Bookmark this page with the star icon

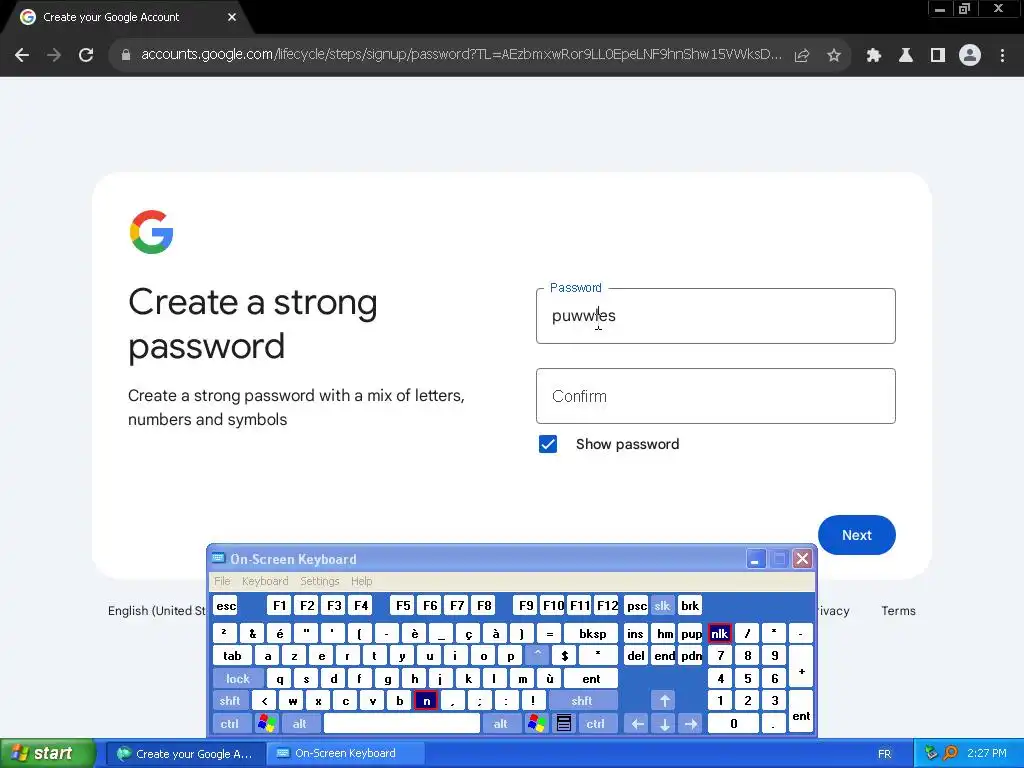[x=834, y=56]
